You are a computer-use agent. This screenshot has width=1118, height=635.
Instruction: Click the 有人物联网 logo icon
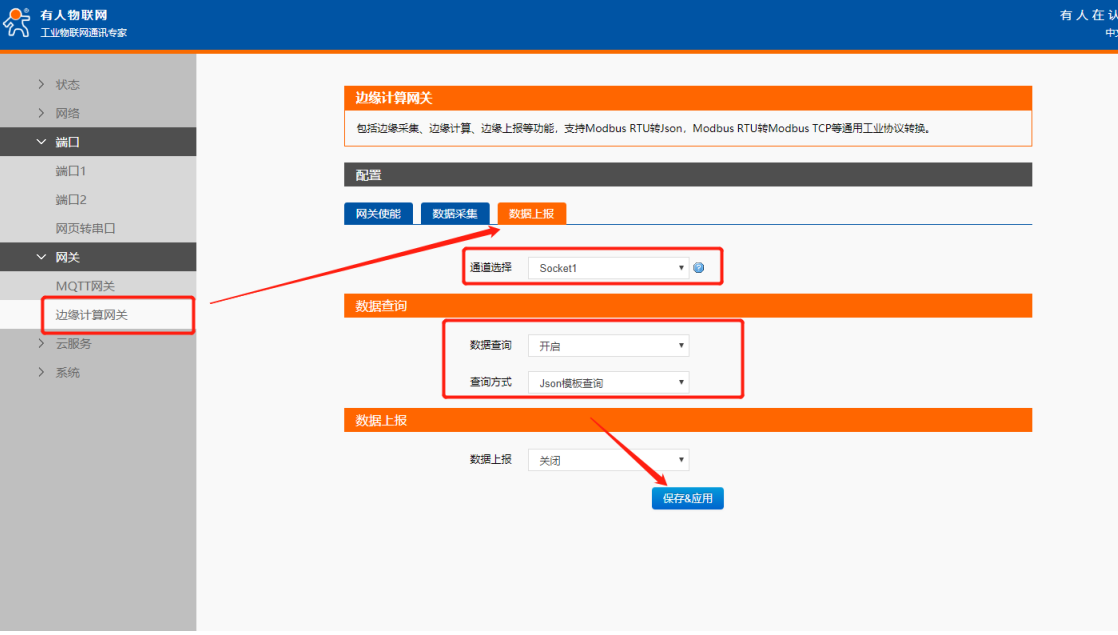(x=18, y=22)
